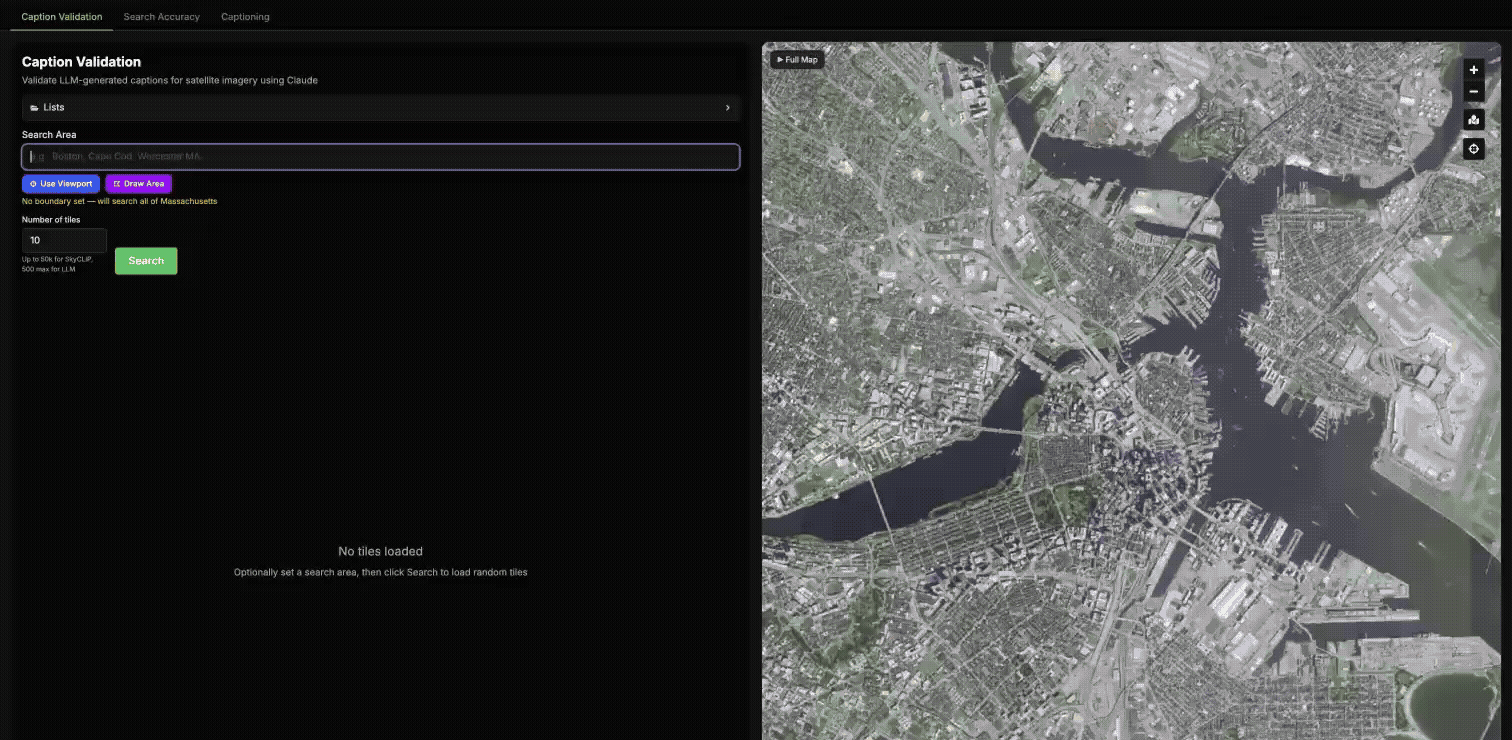
Task: Switch to the Search Accuracy tab
Action: [161, 17]
